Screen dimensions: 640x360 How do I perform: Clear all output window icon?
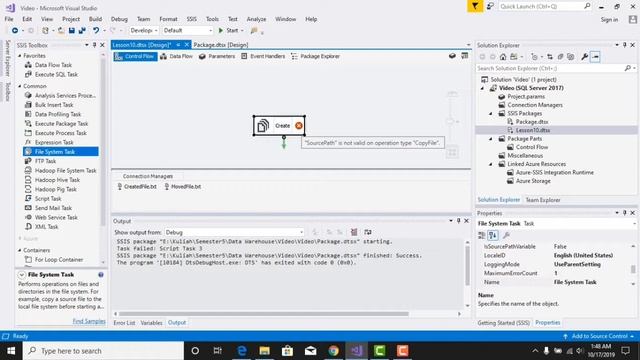[x=354, y=232]
